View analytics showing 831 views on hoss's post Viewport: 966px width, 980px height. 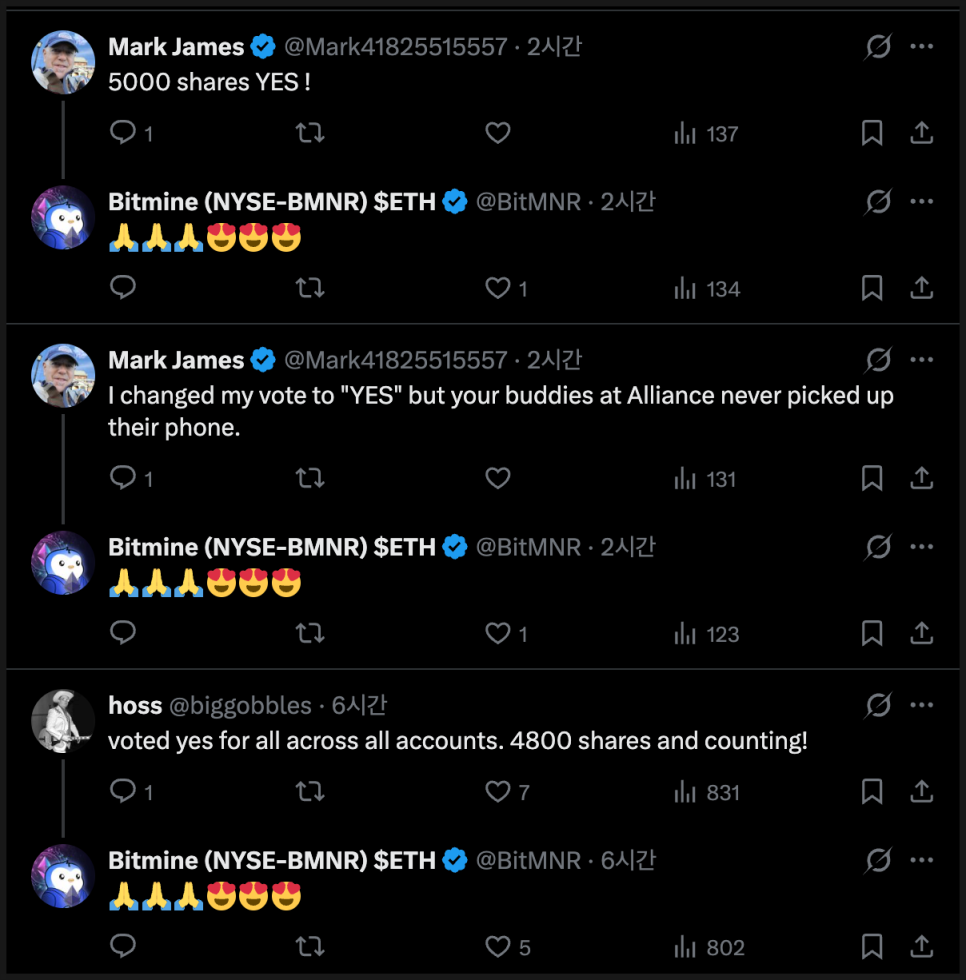tap(706, 792)
